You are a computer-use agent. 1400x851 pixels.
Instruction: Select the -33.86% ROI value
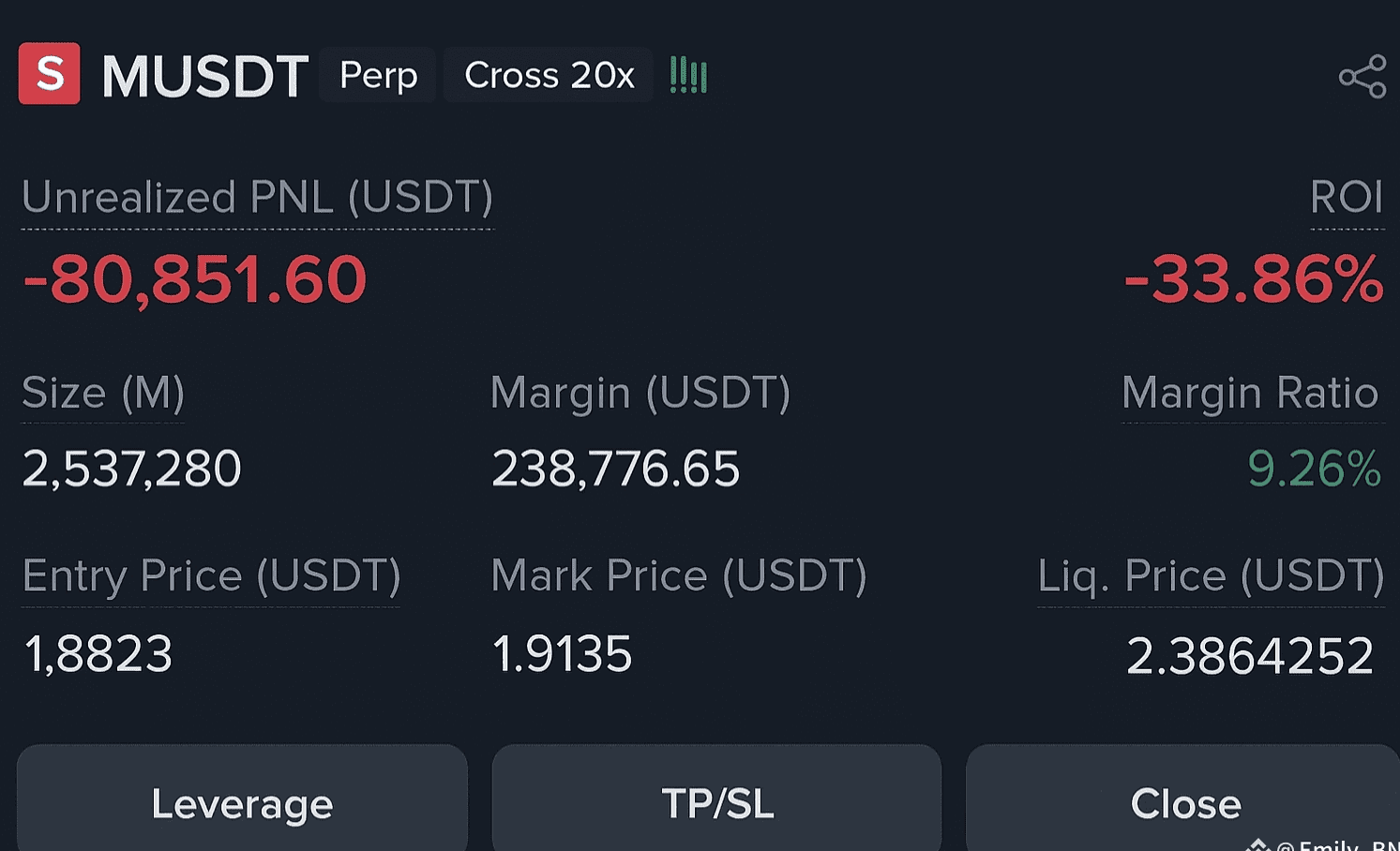(1254, 279)
